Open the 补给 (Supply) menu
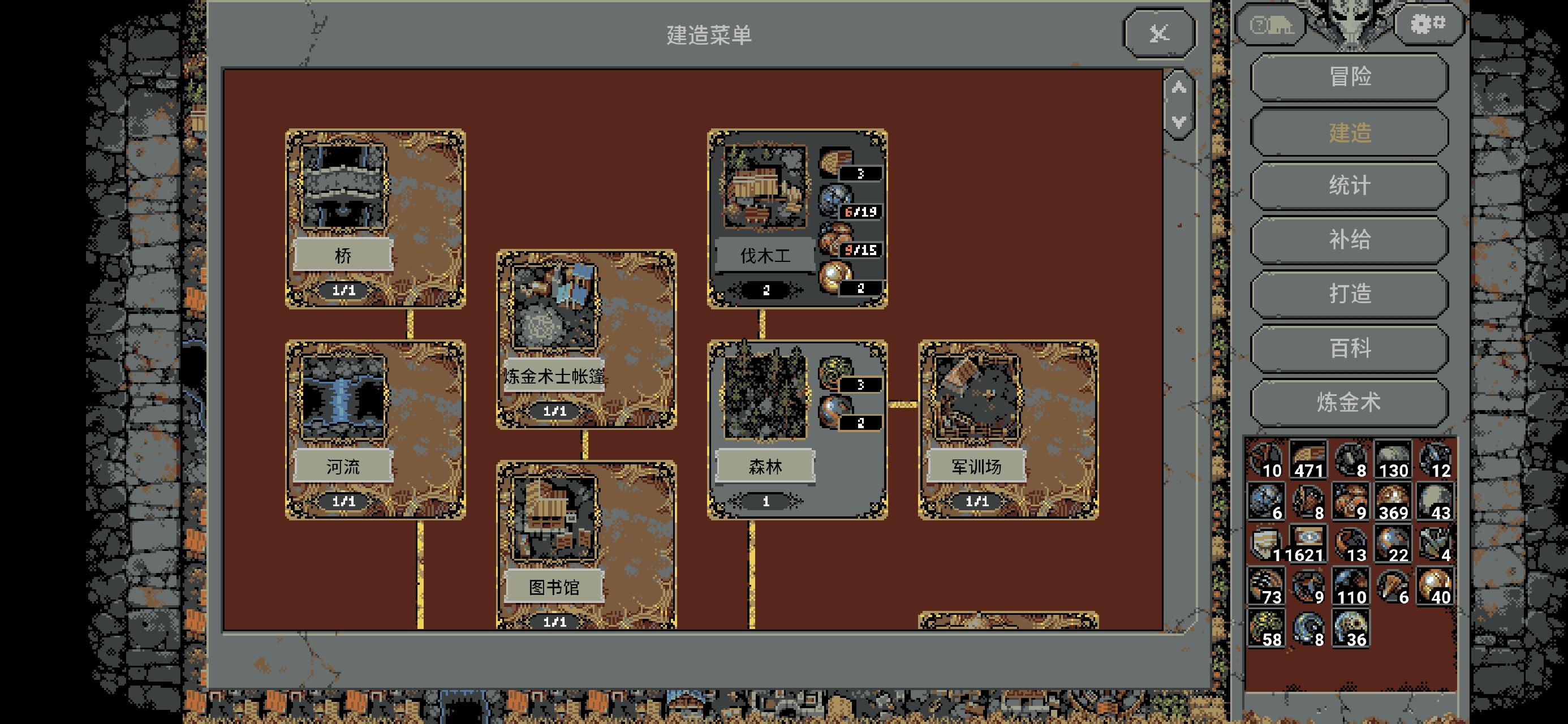 1350,240
